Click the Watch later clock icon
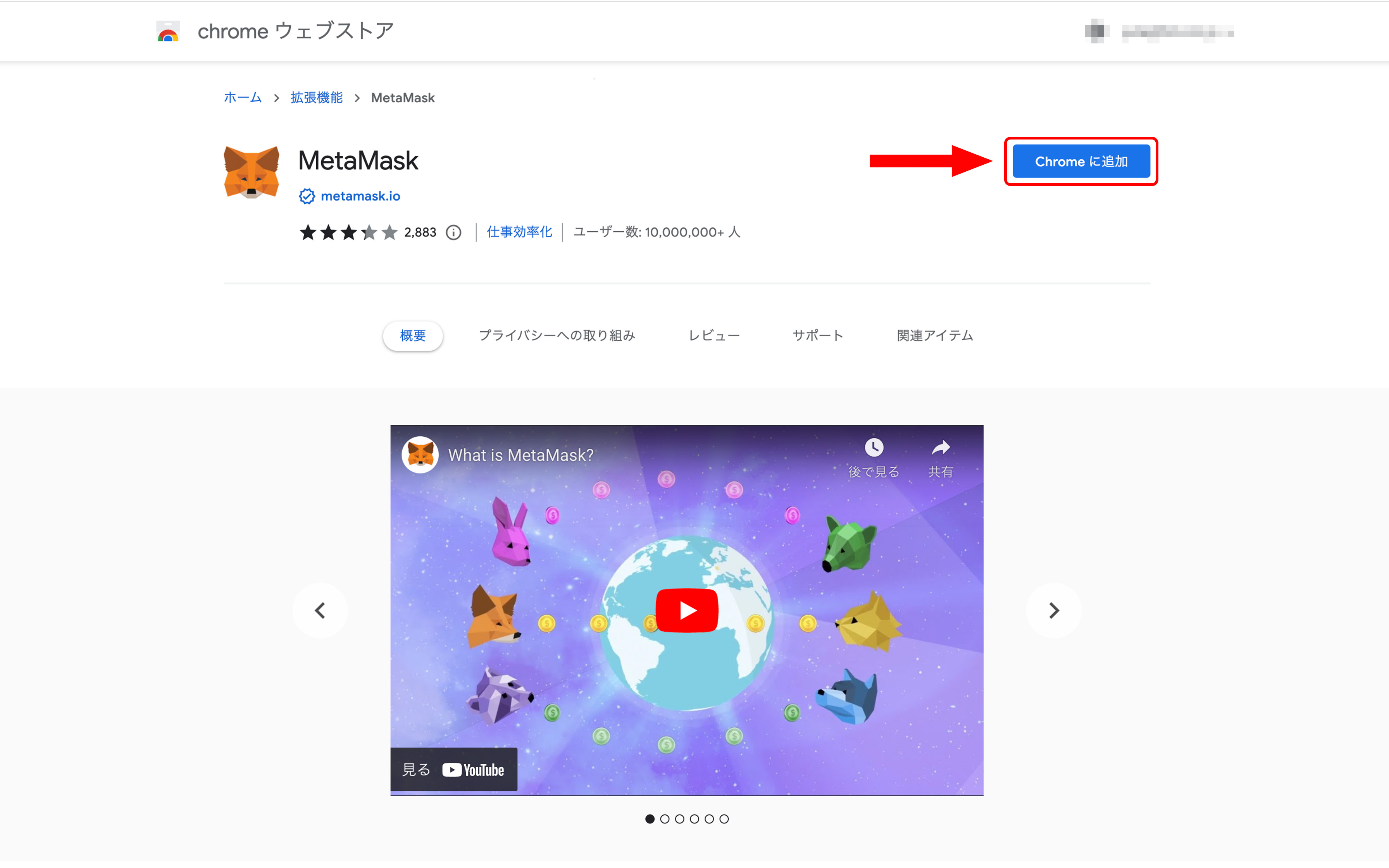 874,447
